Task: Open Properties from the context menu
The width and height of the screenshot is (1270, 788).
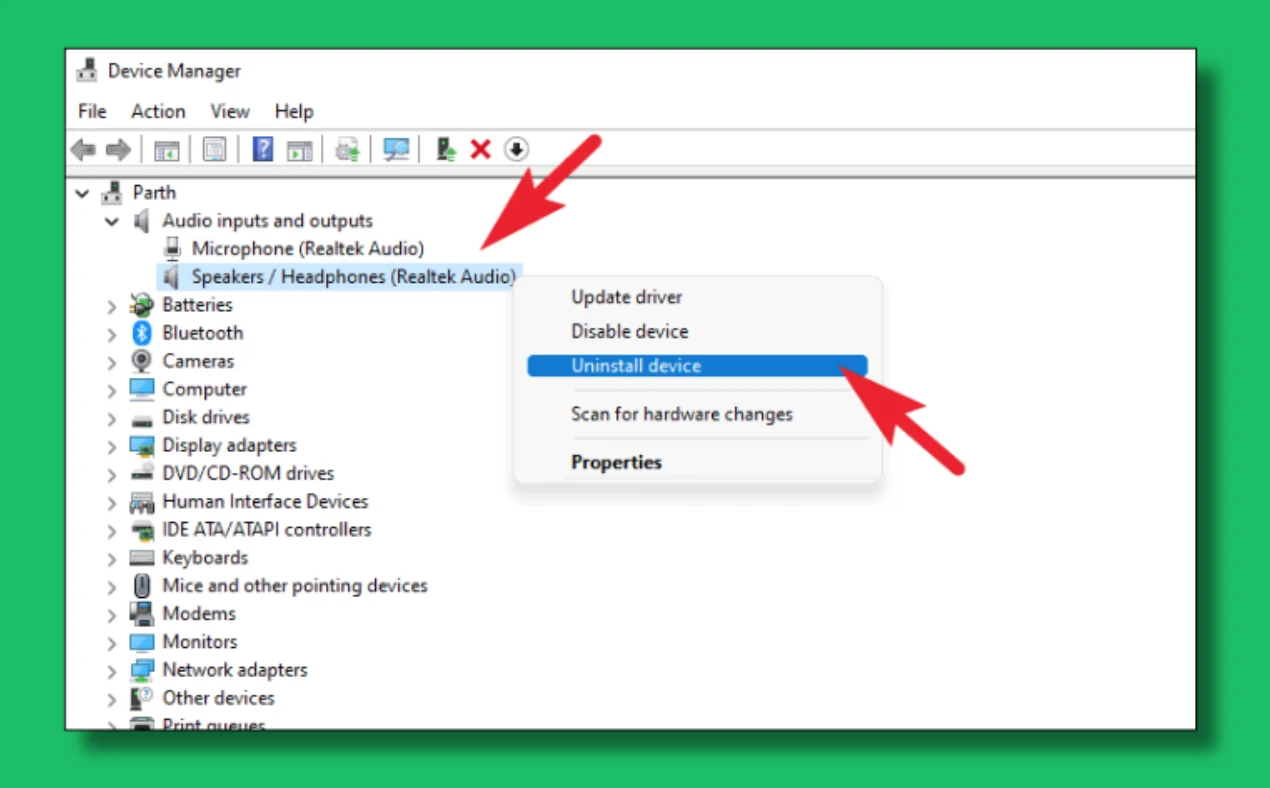Action: 616,462
